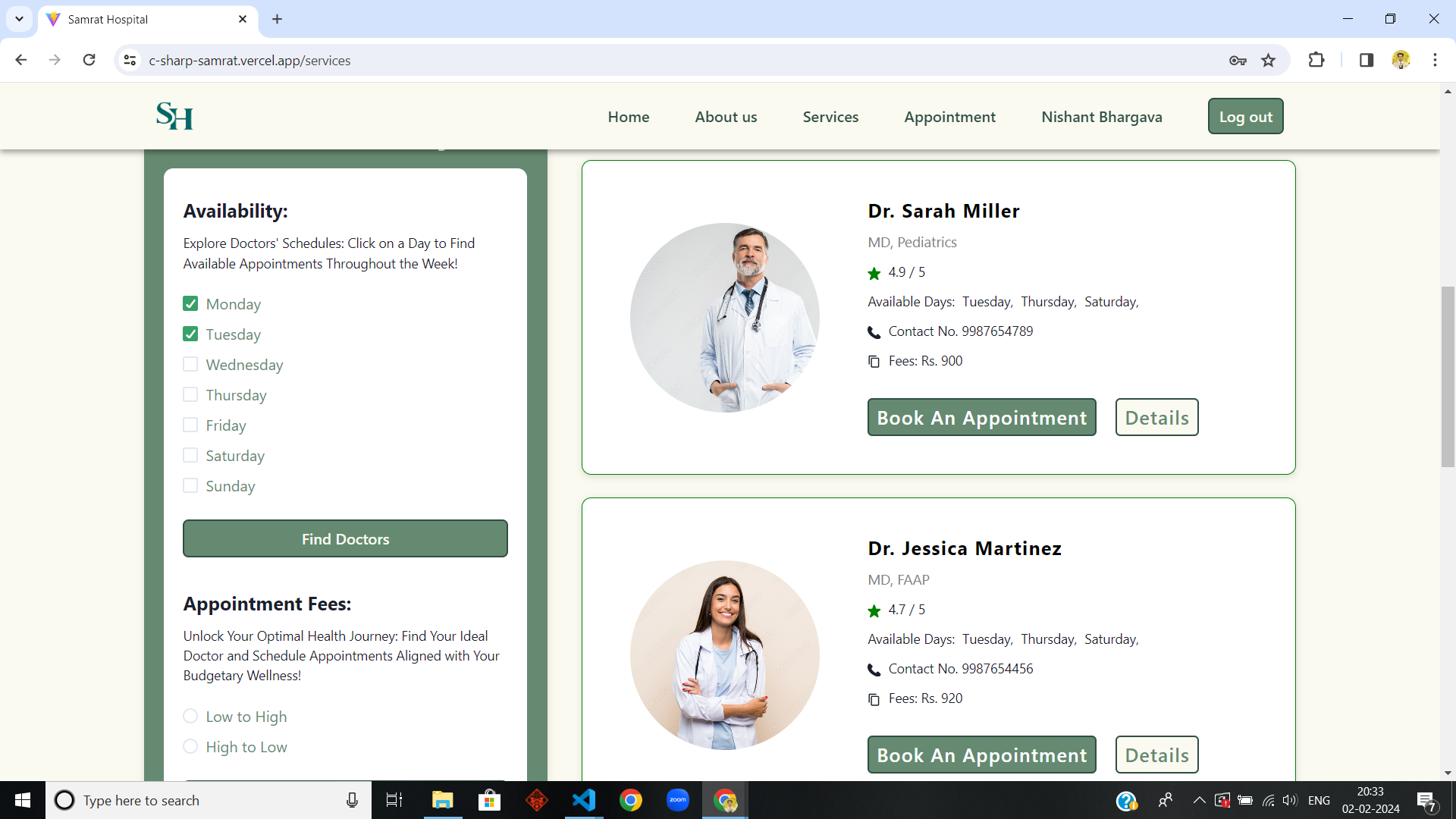Open the Nishant Bhargava profile link
The image size is (1456, 819).
pos(1101,117)
